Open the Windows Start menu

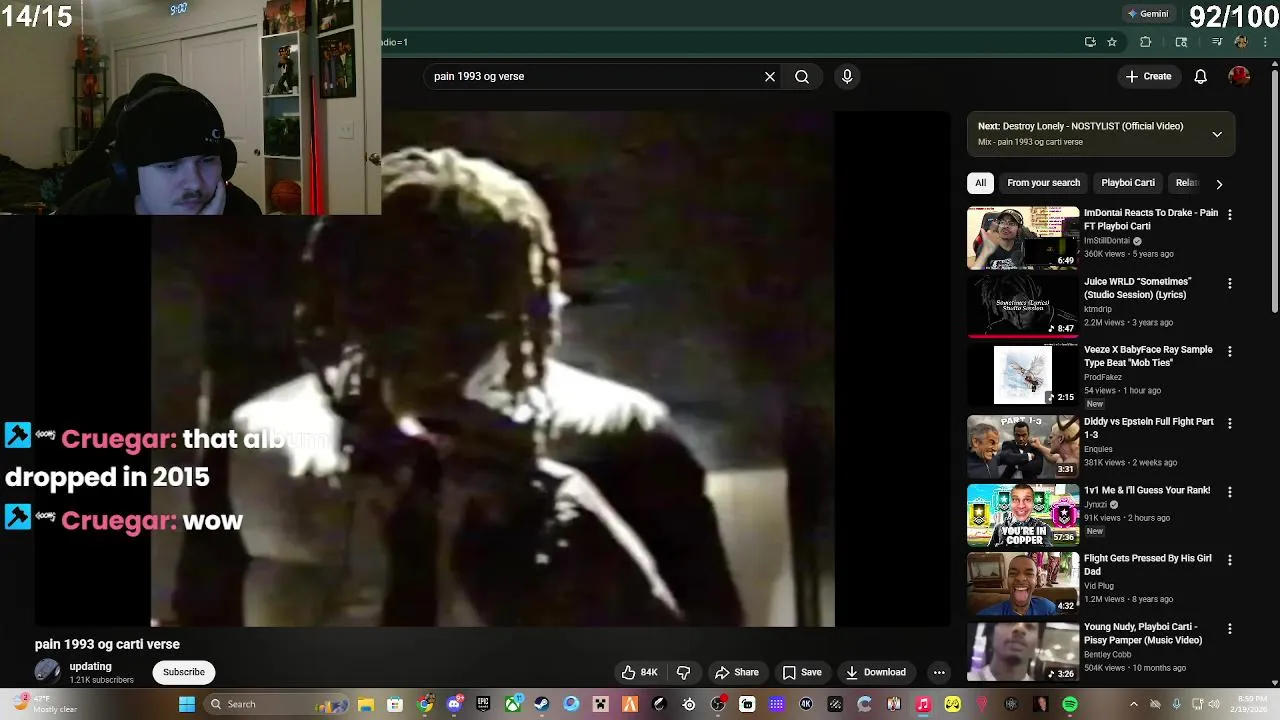point(186,704)
